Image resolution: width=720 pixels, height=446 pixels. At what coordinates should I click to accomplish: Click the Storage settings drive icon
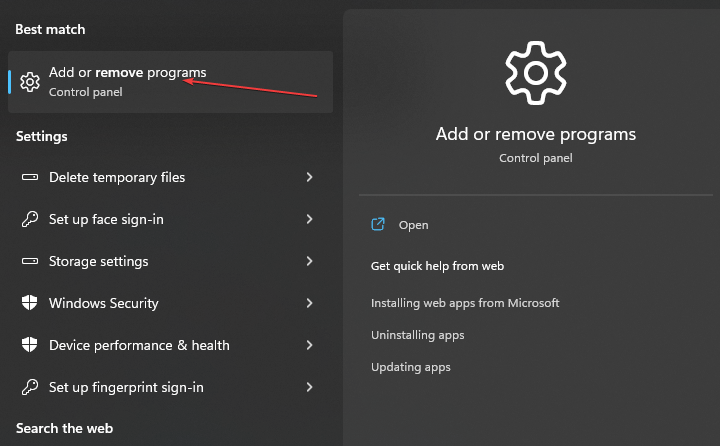(x=30, y=261)
